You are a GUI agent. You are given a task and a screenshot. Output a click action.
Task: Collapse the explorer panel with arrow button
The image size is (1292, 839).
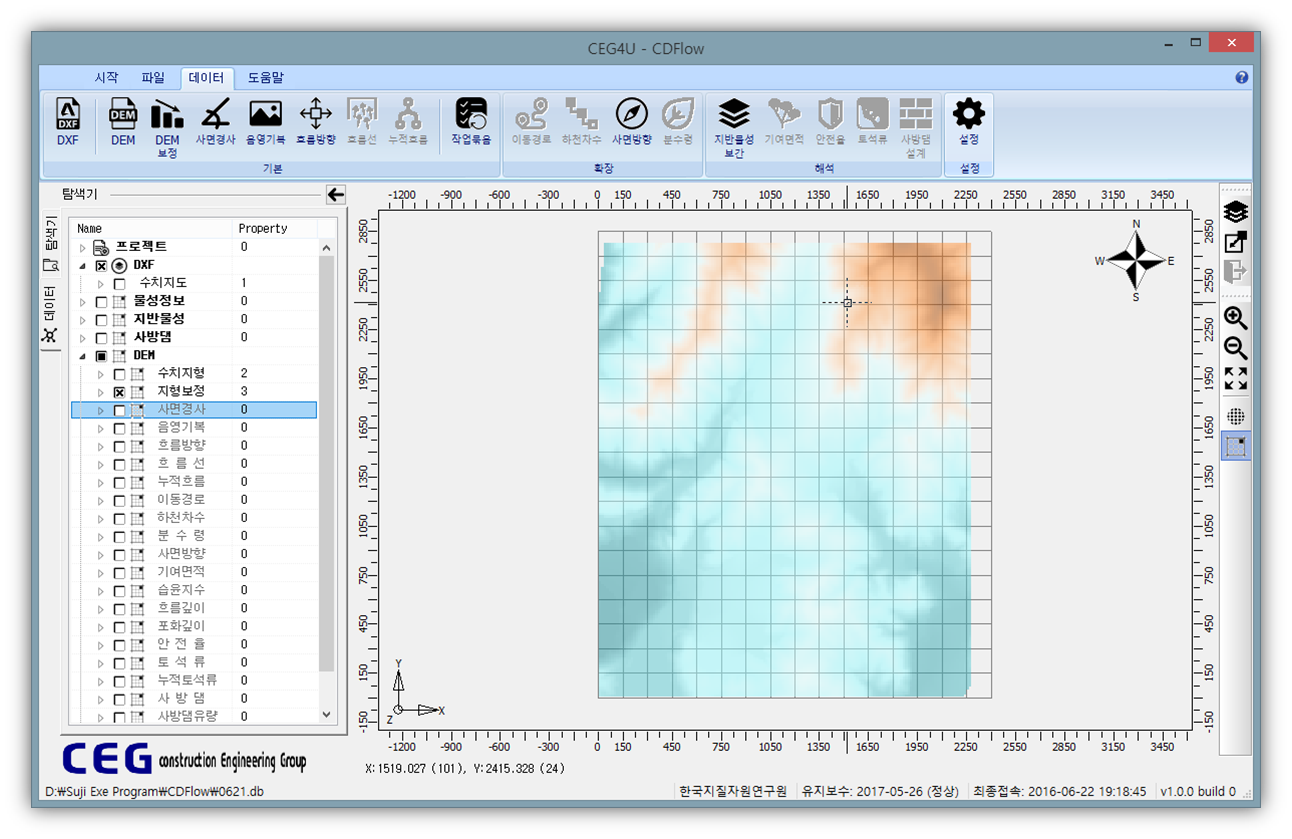(335, 195)
